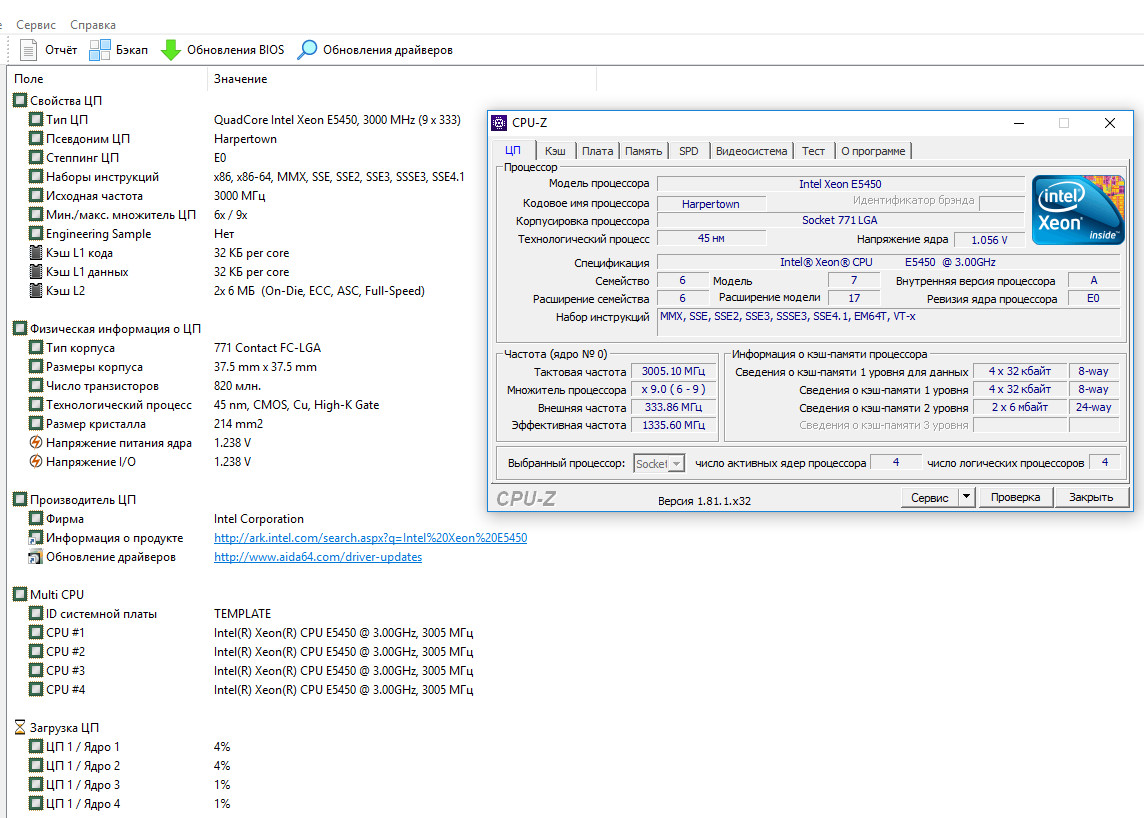Viewport: 1144px width, 818px height.
Task: Open the aida64.com driver-updates link
Action: (318, 557)
